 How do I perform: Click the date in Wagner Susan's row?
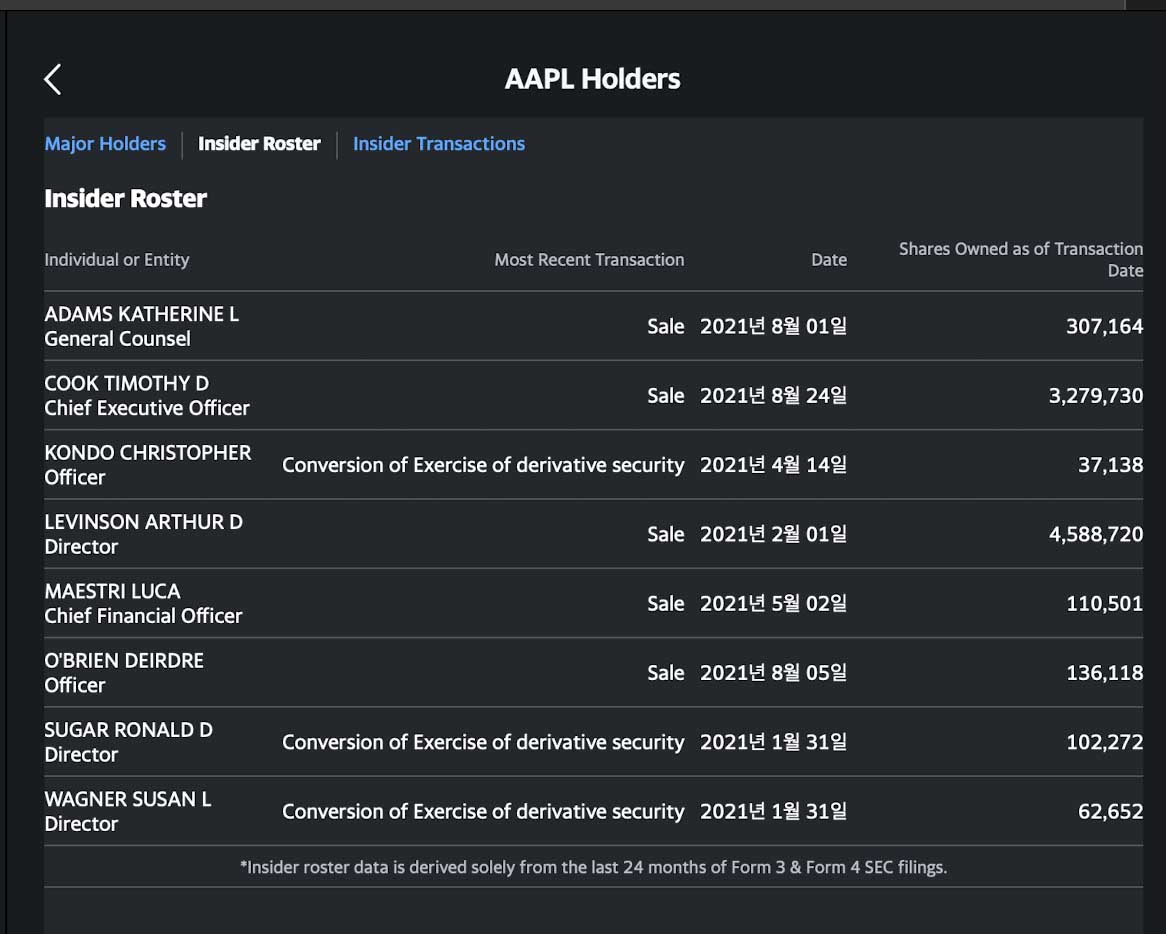point(773,811)
